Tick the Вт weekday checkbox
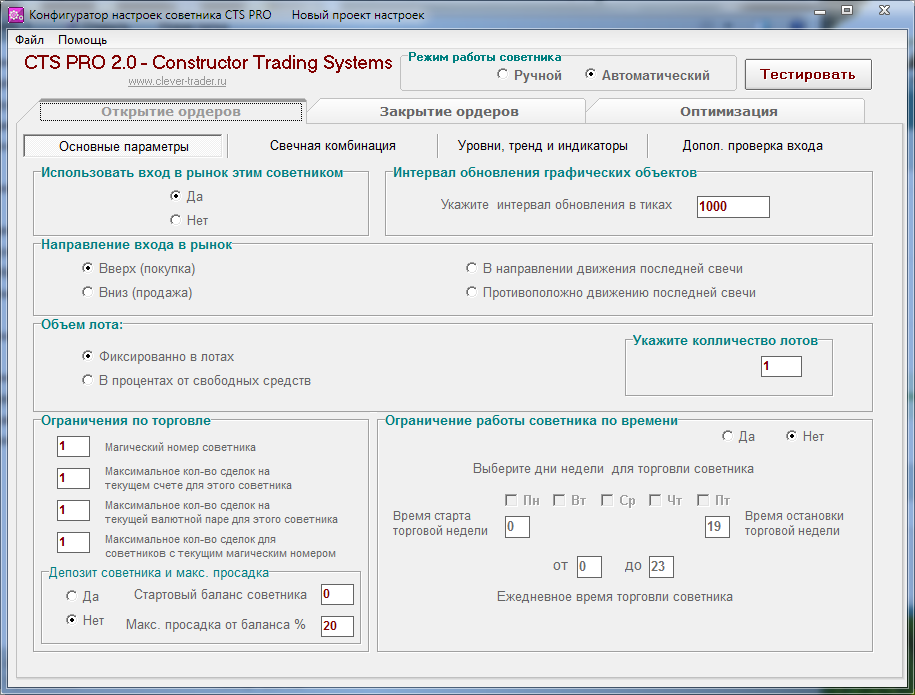Screen dimensions: 915x695 coord(559,500)
